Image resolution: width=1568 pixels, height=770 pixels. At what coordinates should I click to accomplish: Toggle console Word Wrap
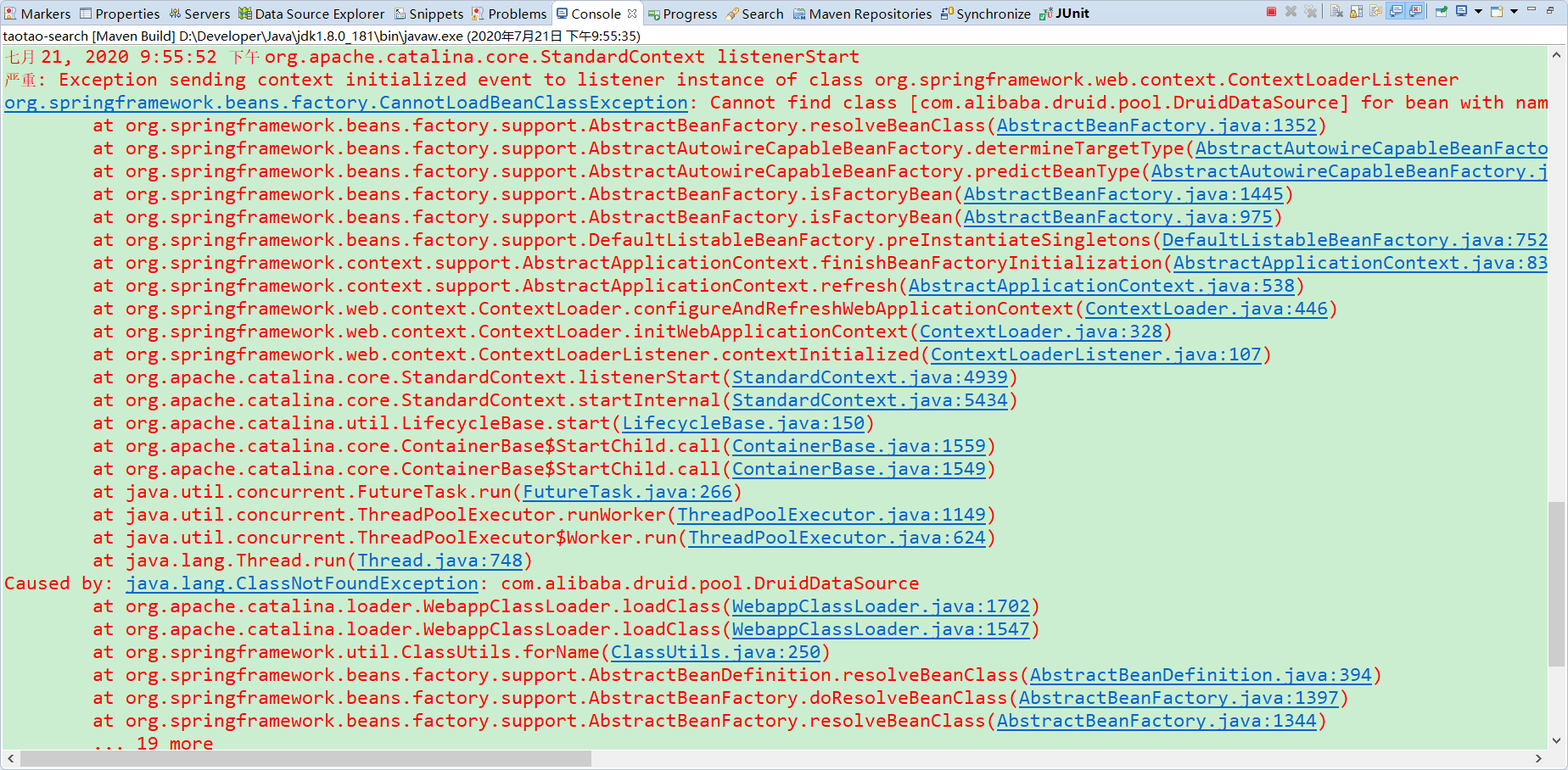(1376, 12)
